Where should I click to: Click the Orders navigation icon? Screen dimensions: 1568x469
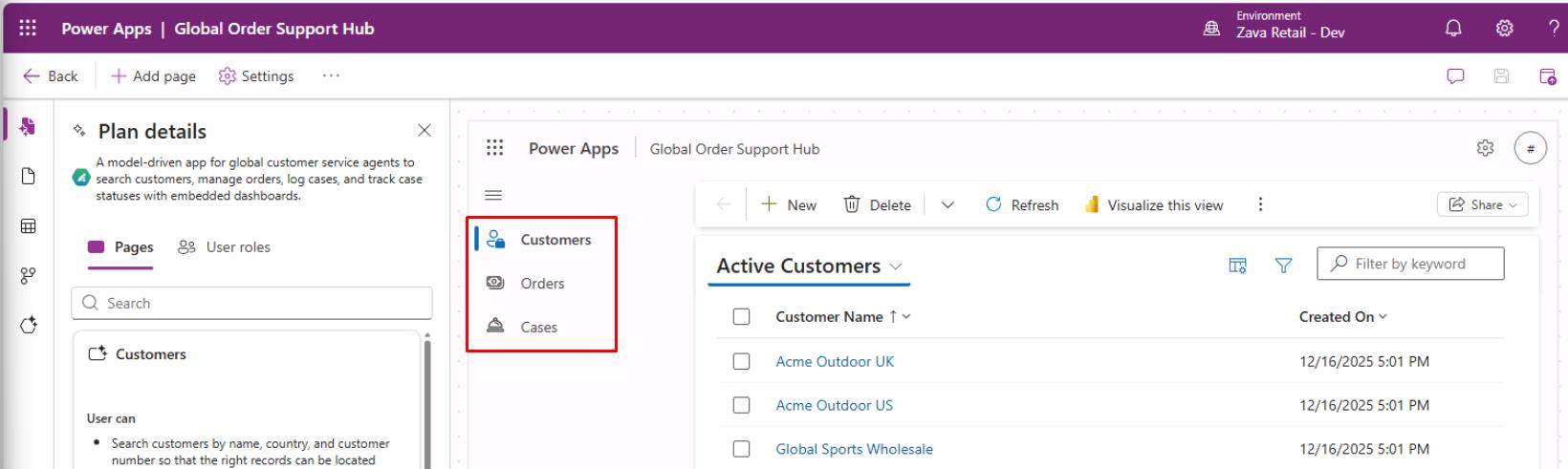[495, 283]
